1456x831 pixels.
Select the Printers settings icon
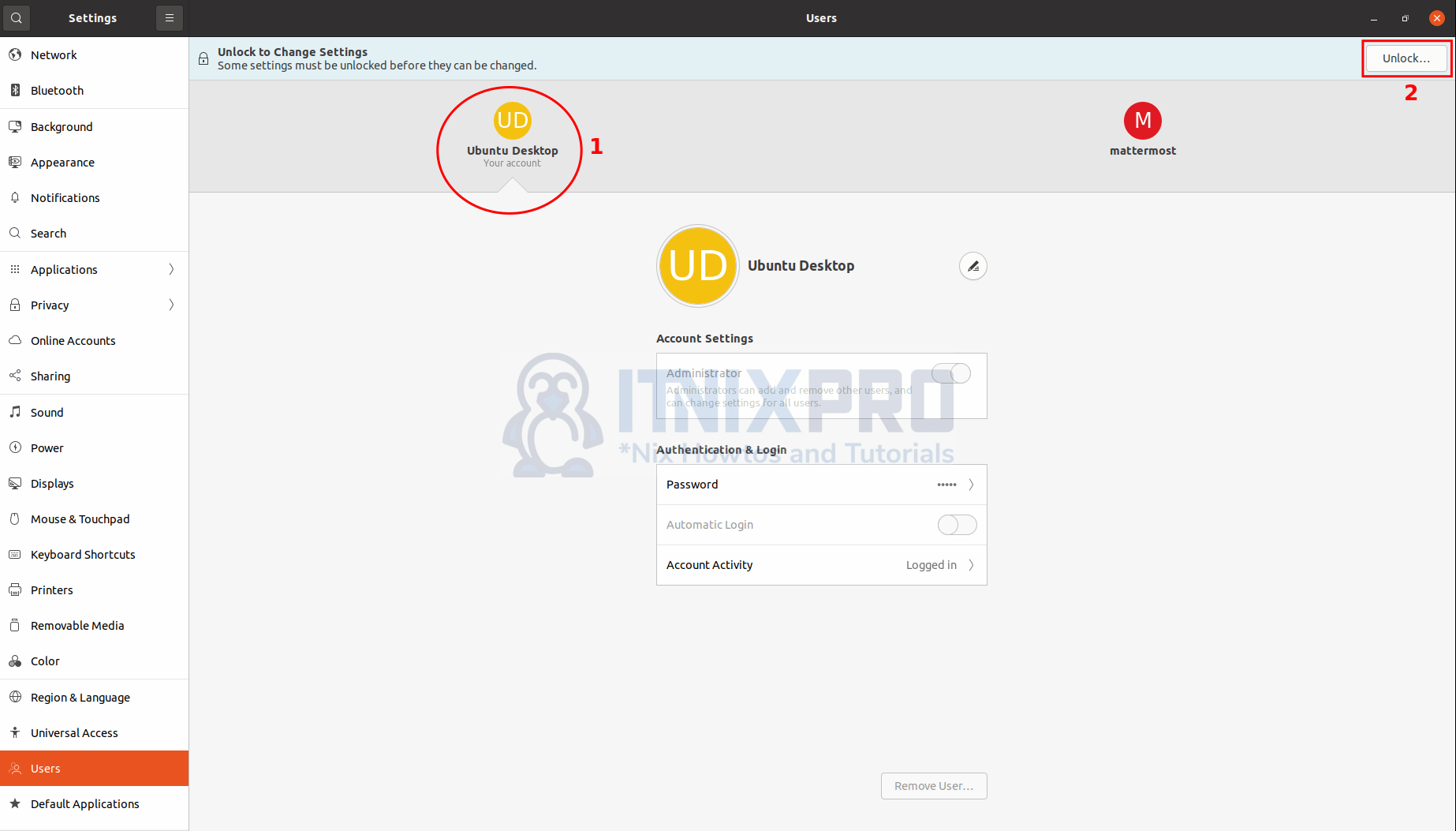tap(14, 590)
